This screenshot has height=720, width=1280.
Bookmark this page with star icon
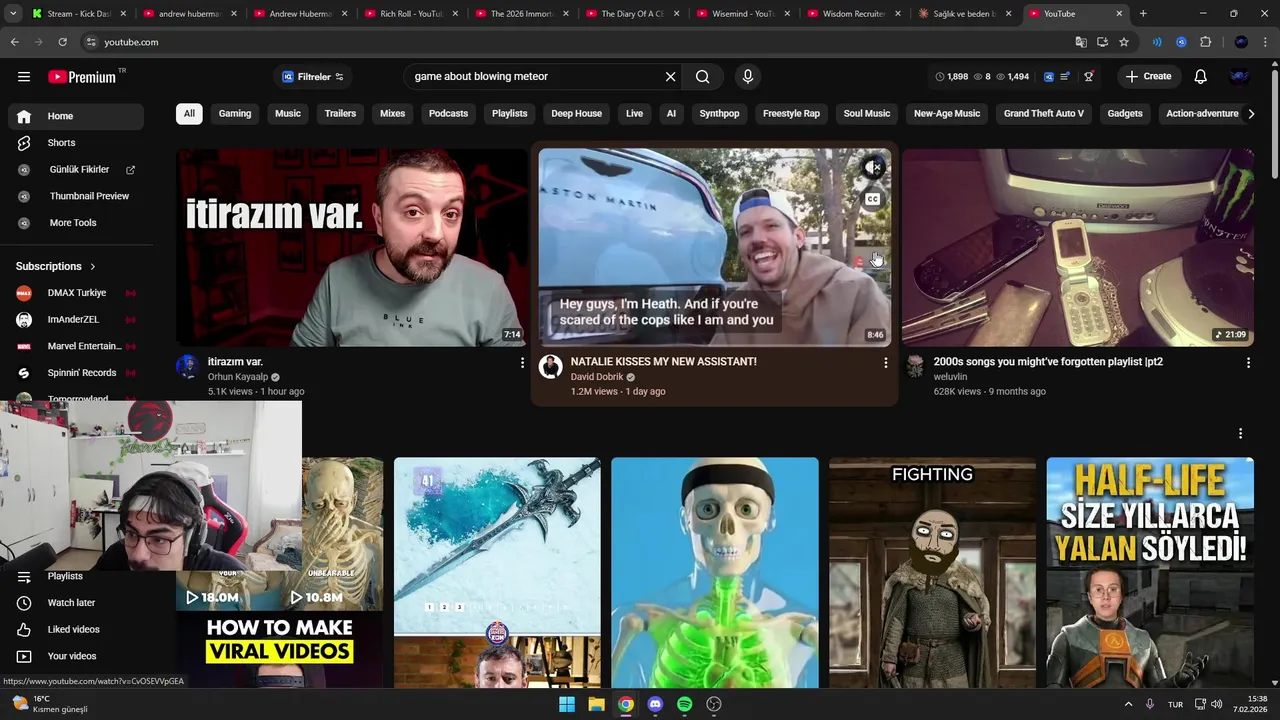1124,42
